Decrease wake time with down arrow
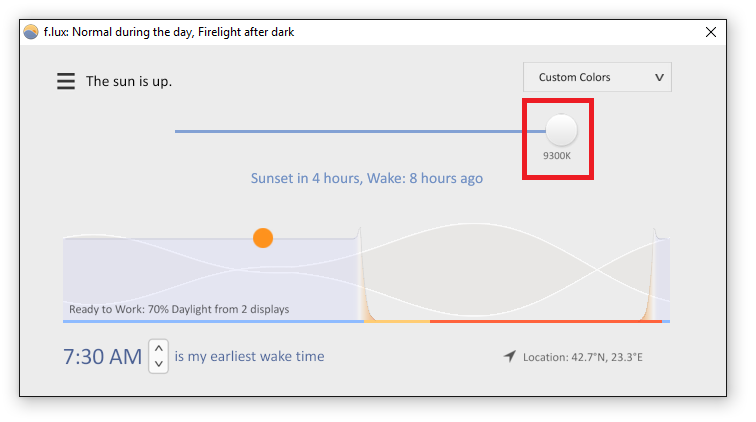The height and width of the screenshot is (422, 756). pyautogui.click(x=159, y=364)
